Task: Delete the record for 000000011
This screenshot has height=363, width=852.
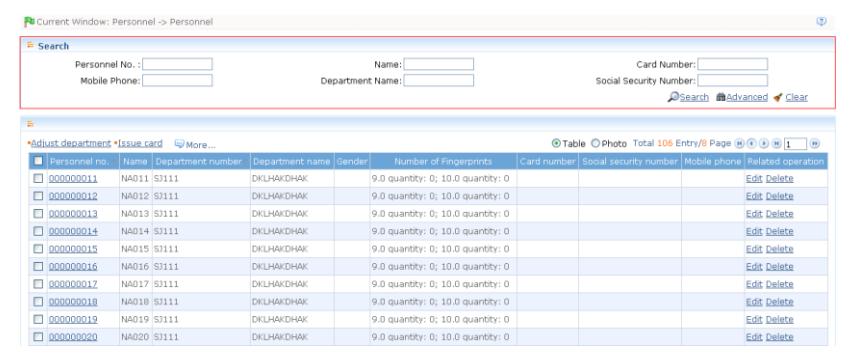Action: (779, 179)
